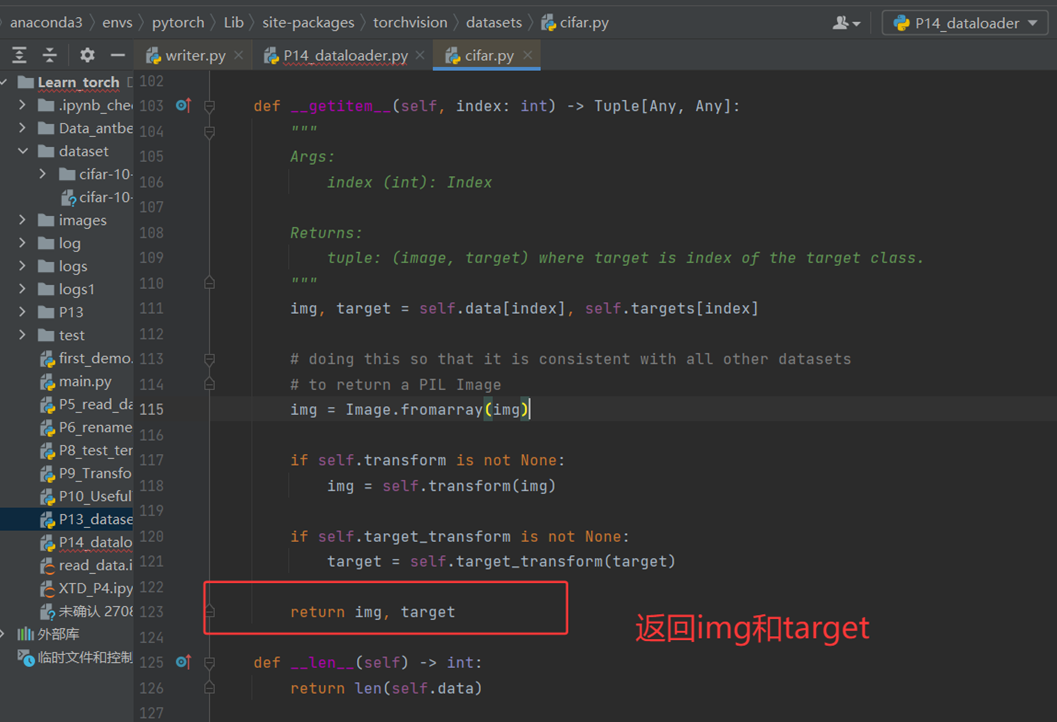Expand the .ipynb_checkpoints folder
Screen dimensions: 1057x722
[22, 105]
